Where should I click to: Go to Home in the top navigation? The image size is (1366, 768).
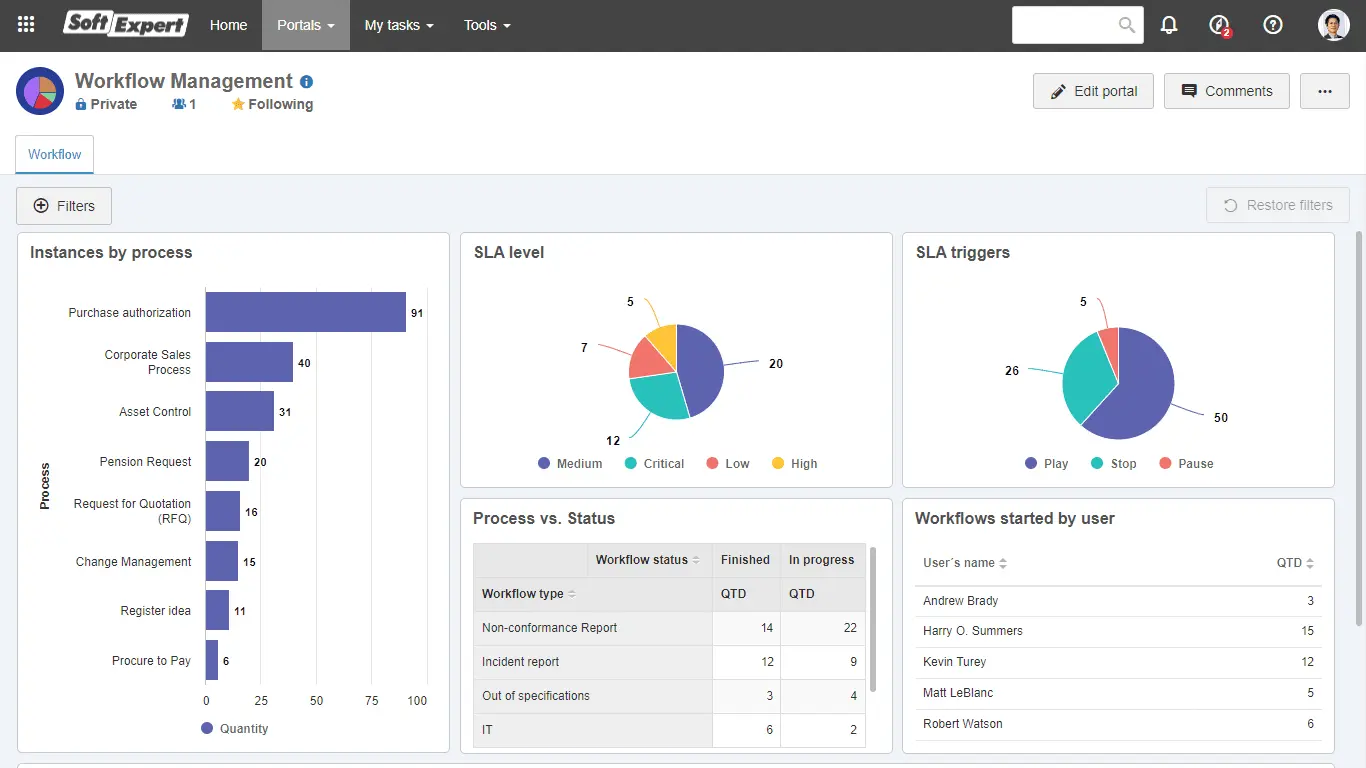[228, 25]
